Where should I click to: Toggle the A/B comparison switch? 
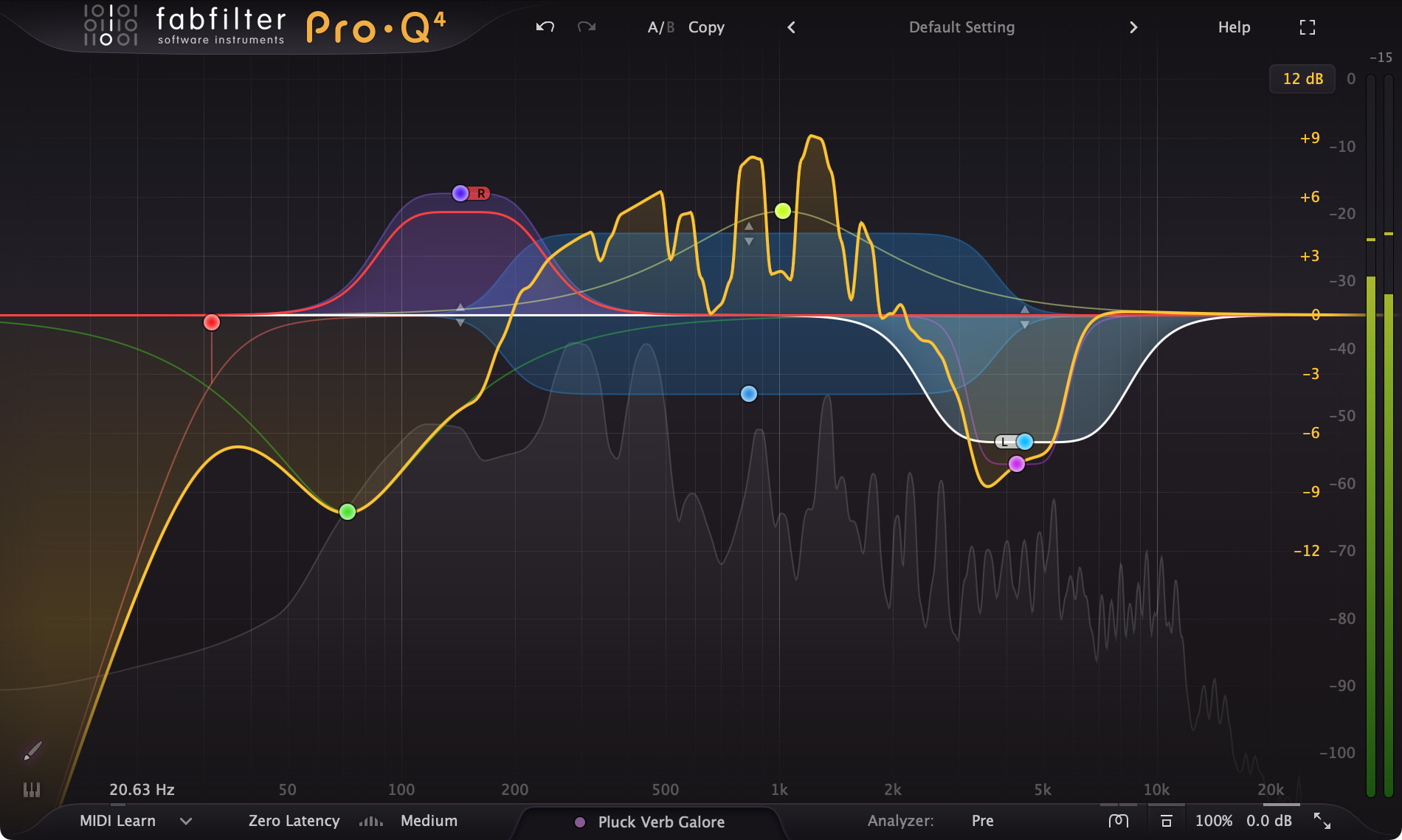[x=660, y=27]
